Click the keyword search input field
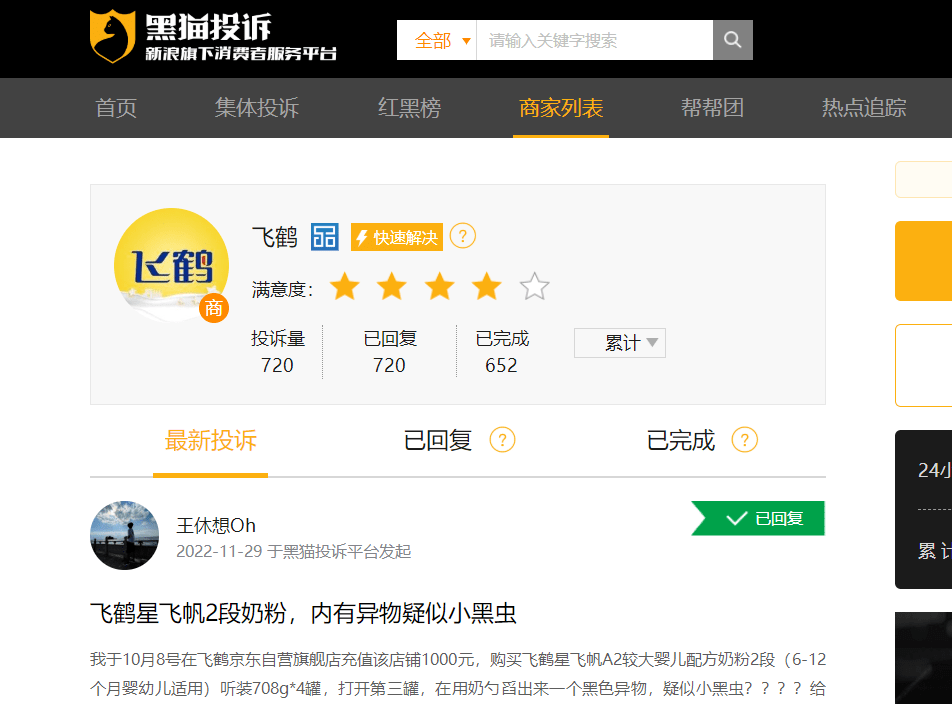 594,40
